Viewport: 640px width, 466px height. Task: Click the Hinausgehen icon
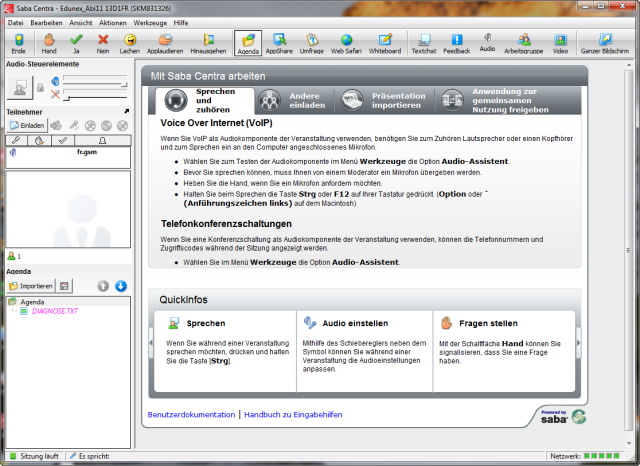[x=208, y=44]
